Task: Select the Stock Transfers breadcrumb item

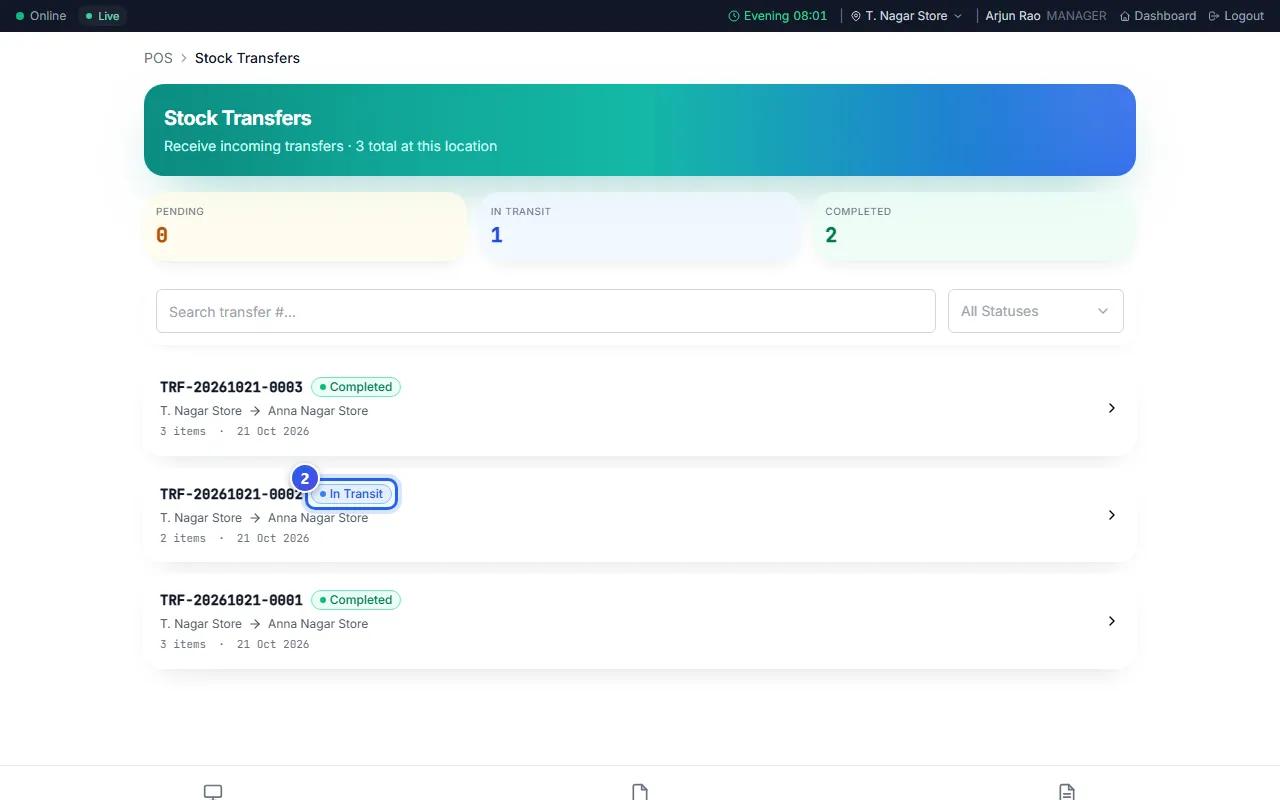Action: 247,58
